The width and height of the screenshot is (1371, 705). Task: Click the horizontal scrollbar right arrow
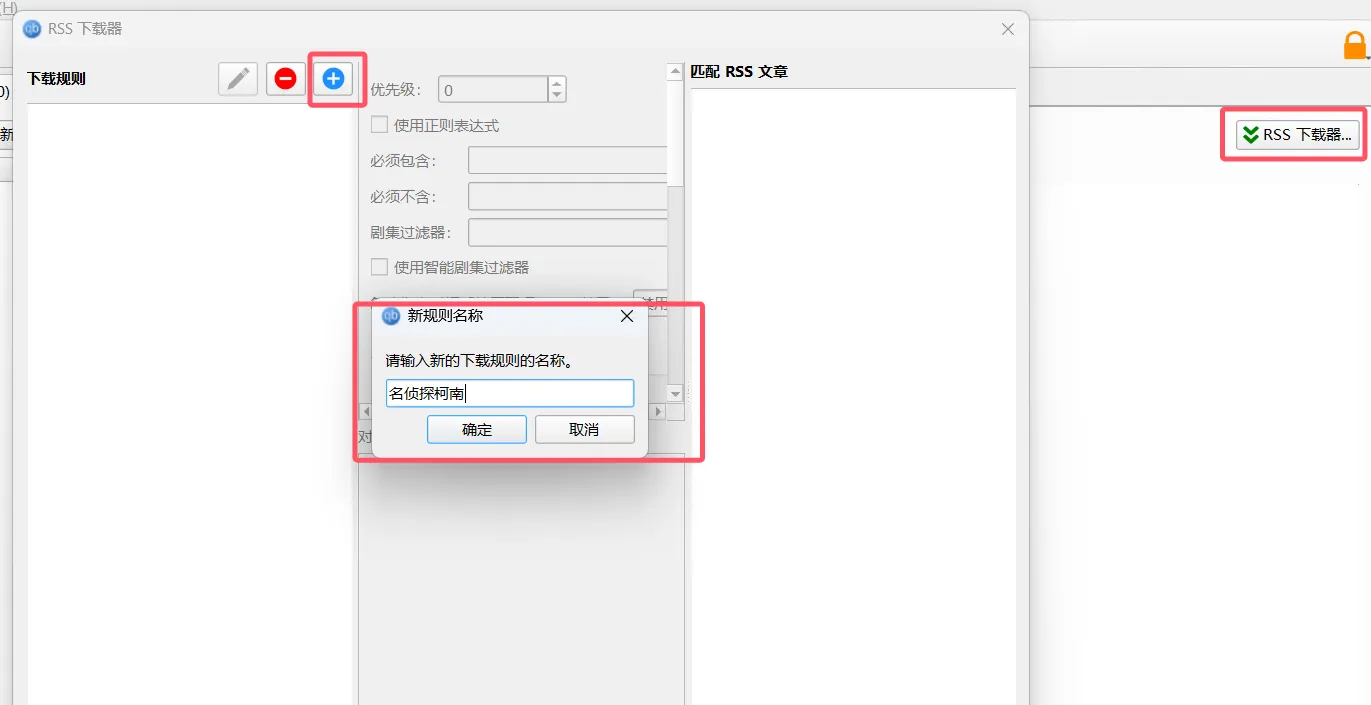coord(657,411)
